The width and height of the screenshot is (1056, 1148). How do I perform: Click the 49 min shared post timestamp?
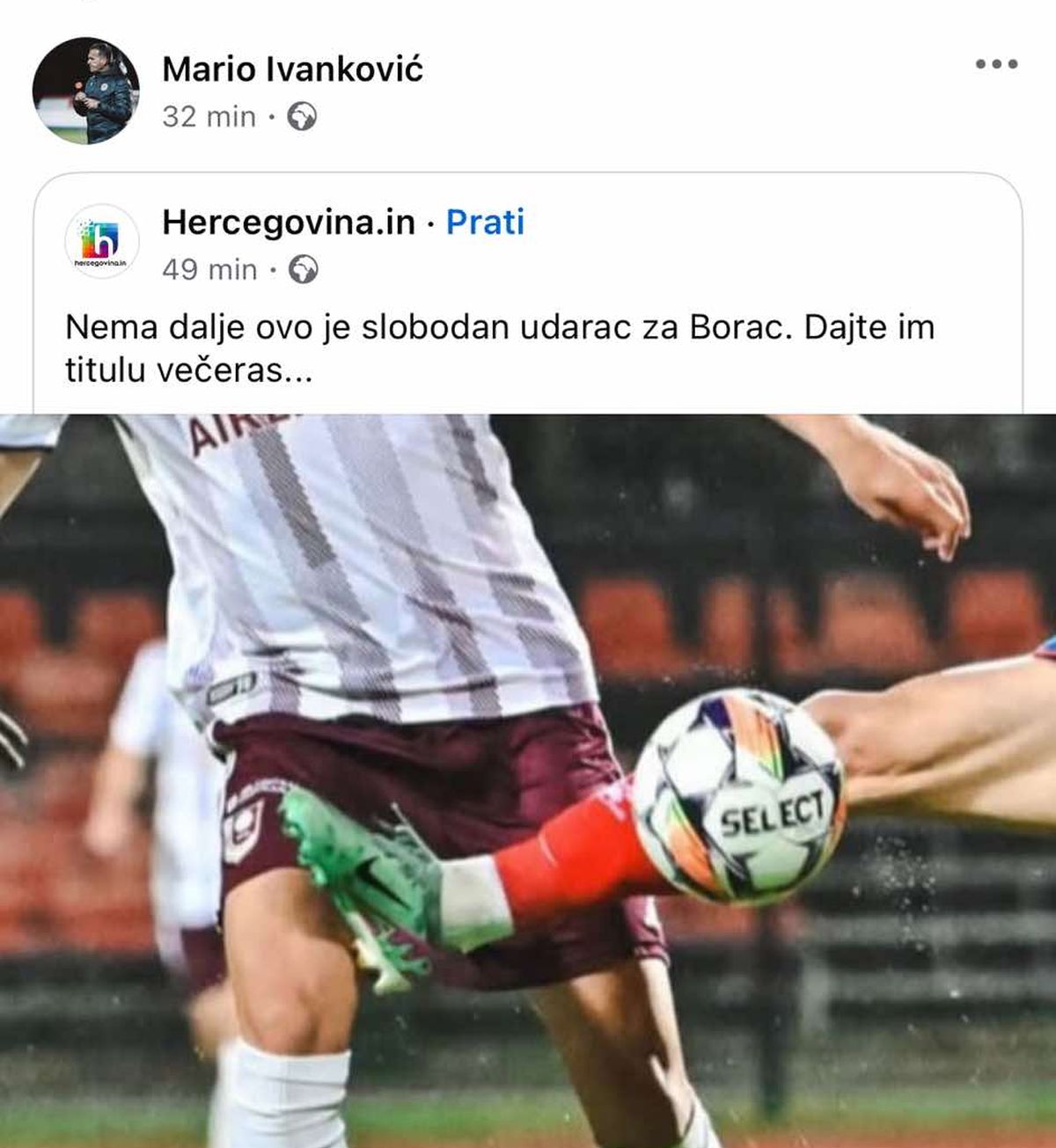209,269
